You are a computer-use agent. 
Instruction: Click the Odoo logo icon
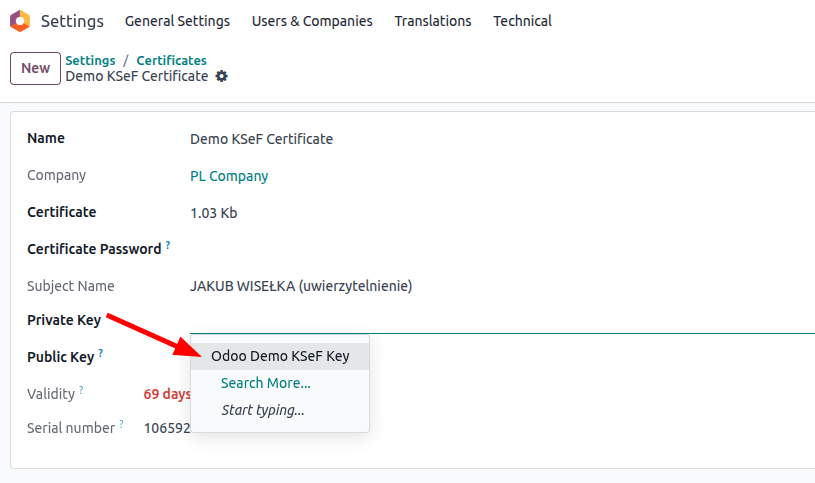pos(20,21)
